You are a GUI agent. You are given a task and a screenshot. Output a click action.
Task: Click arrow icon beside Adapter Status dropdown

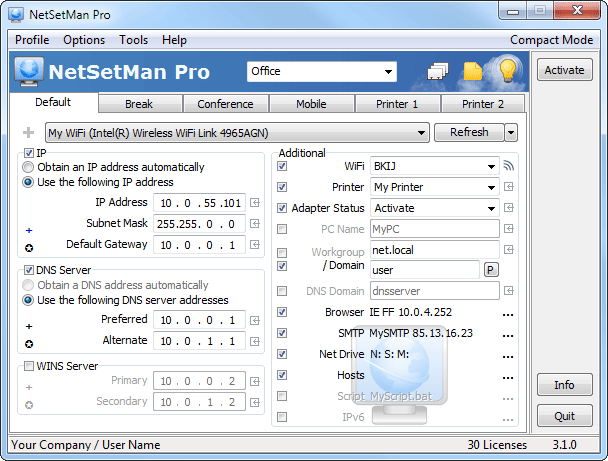point(509,208)
